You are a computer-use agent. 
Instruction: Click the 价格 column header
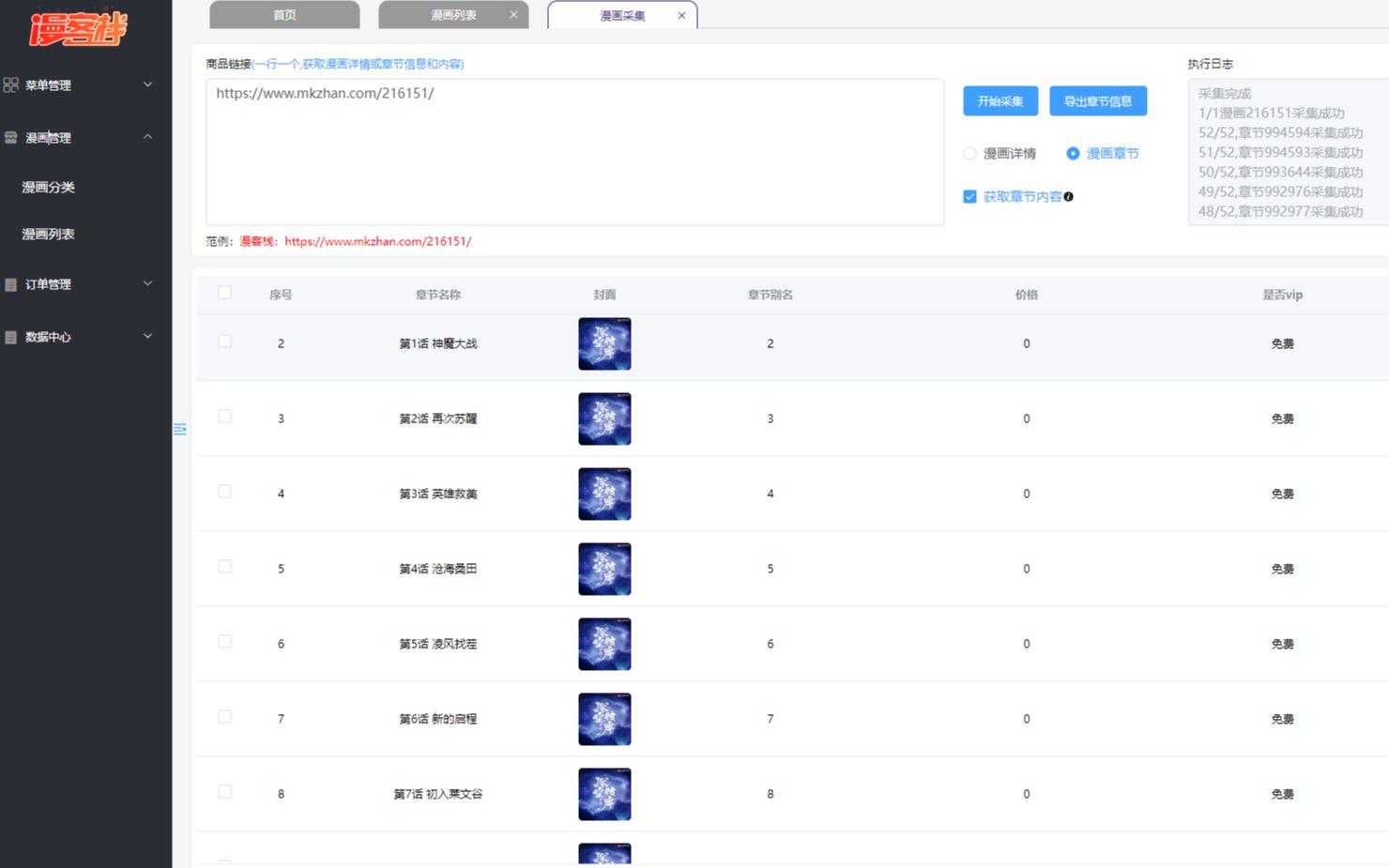point(1027,295)
